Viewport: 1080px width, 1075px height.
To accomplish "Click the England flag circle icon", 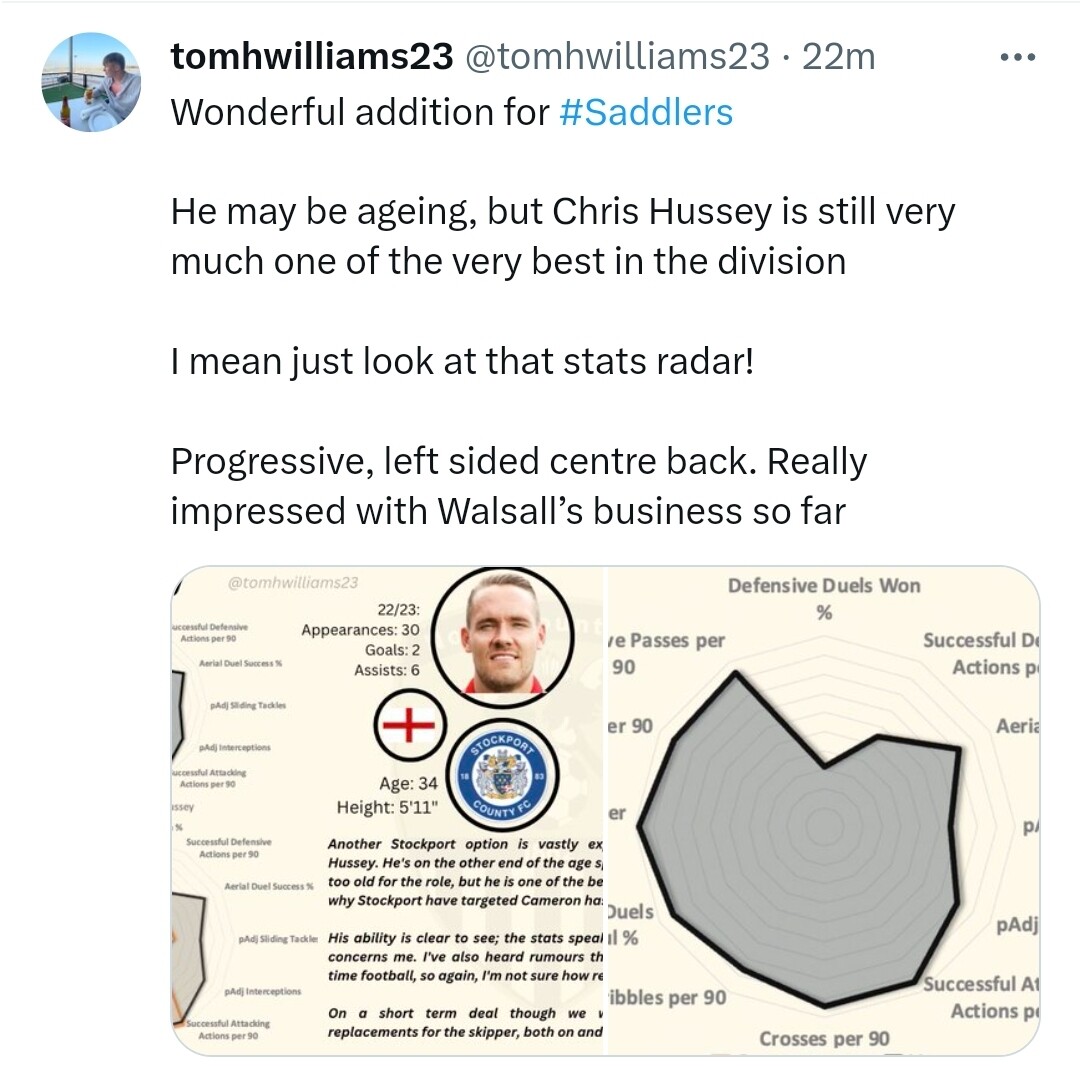I will pyautogui.click(x=410, y=724).
